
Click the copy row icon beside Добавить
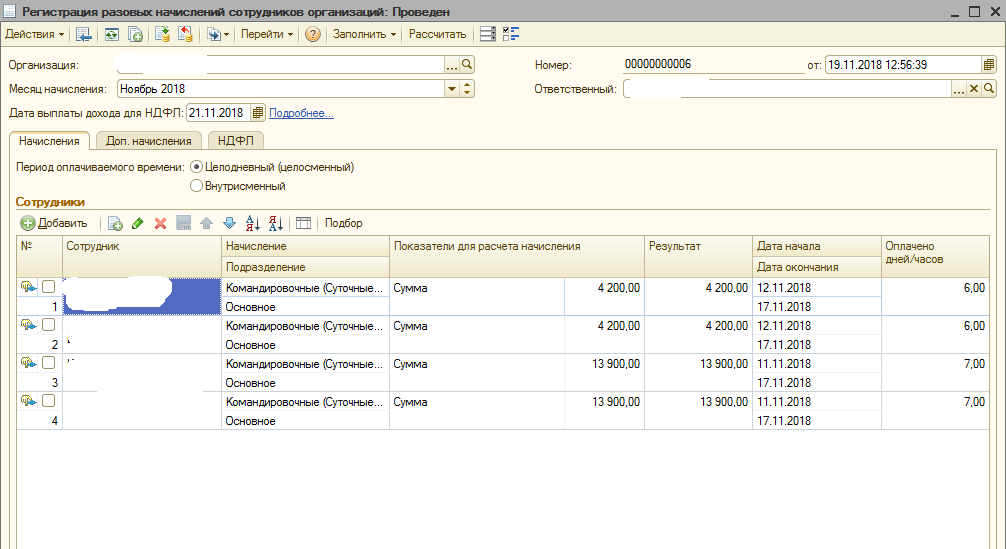coord(115,223)
